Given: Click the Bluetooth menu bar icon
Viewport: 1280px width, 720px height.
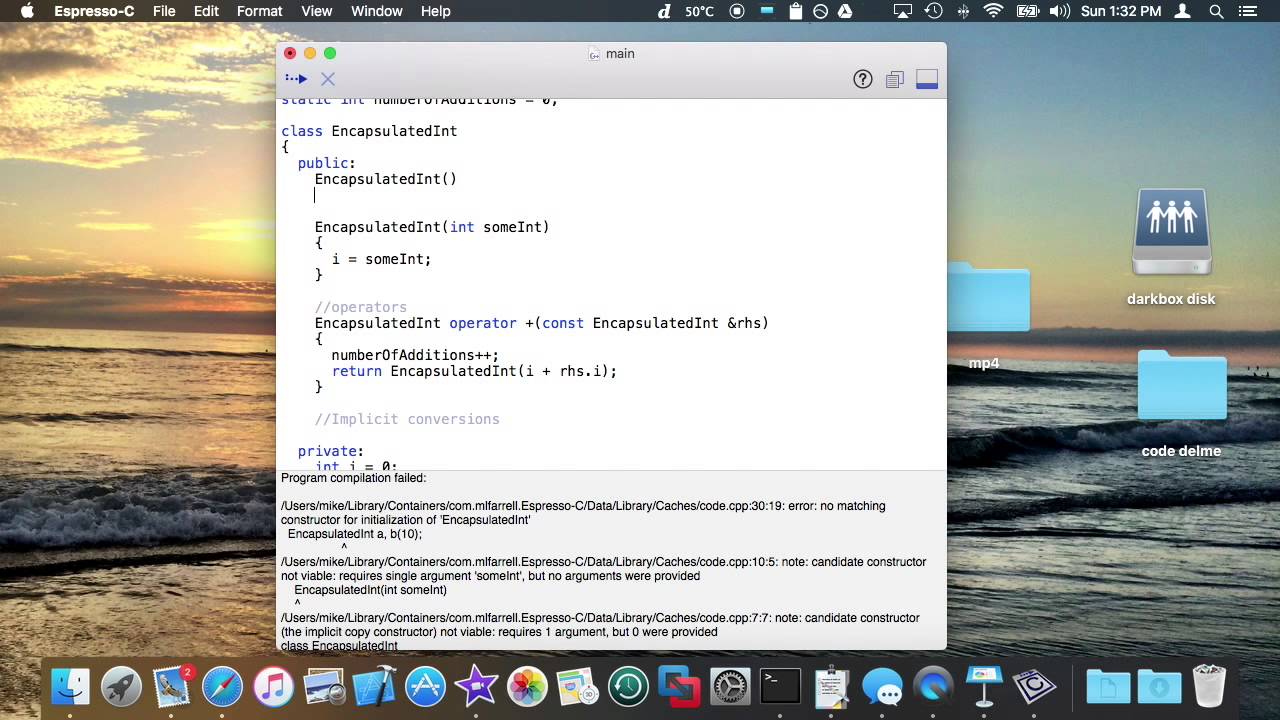Looking at the screenshot, I should (x=963, y=11).
